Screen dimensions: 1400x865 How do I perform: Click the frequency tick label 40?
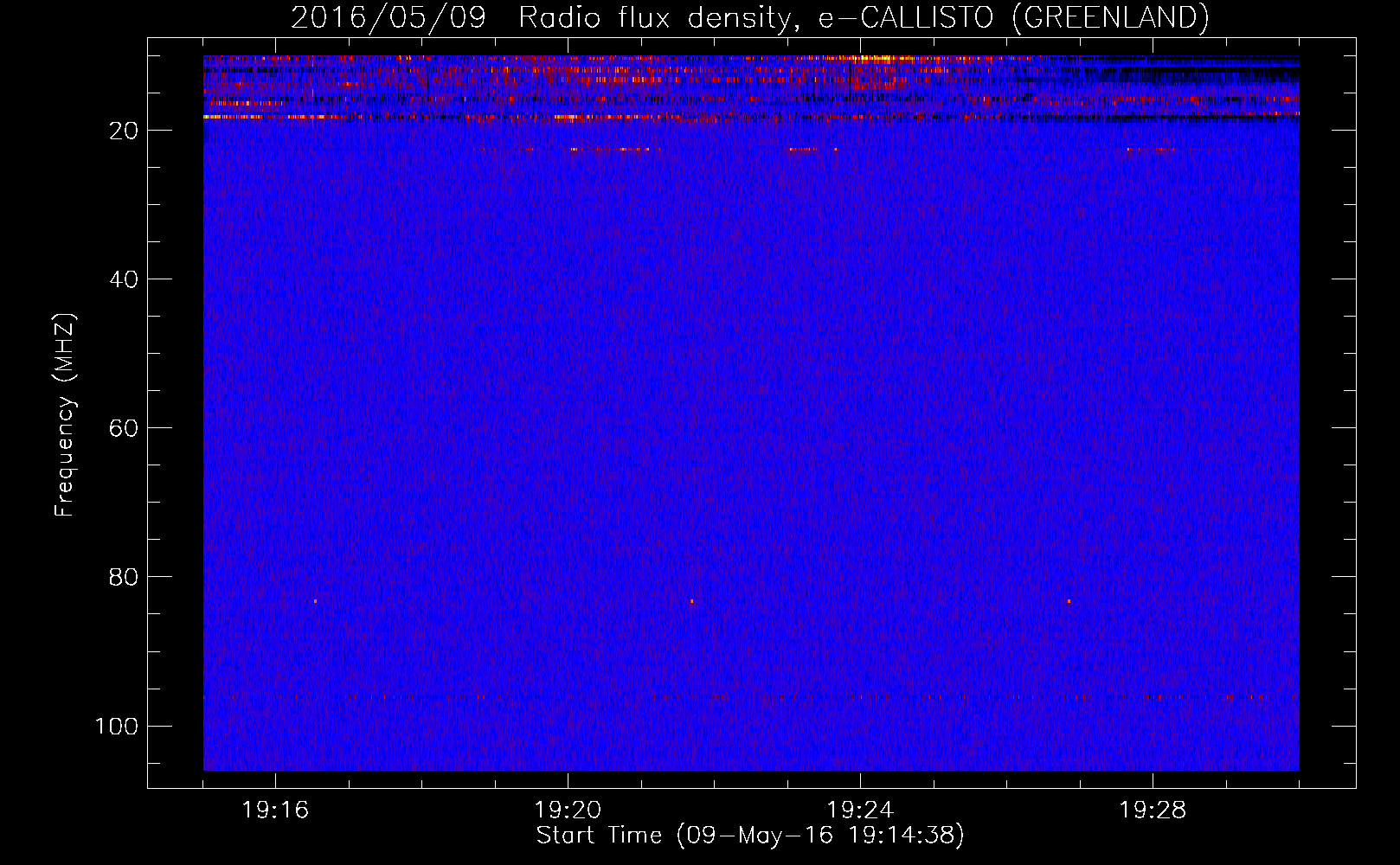[x=124, y=280]
